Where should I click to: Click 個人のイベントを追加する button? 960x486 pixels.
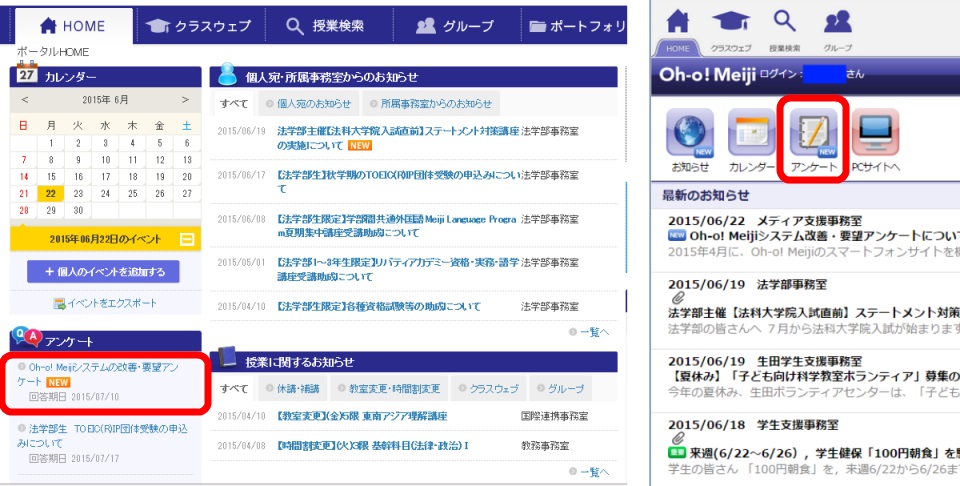[103, 272]
